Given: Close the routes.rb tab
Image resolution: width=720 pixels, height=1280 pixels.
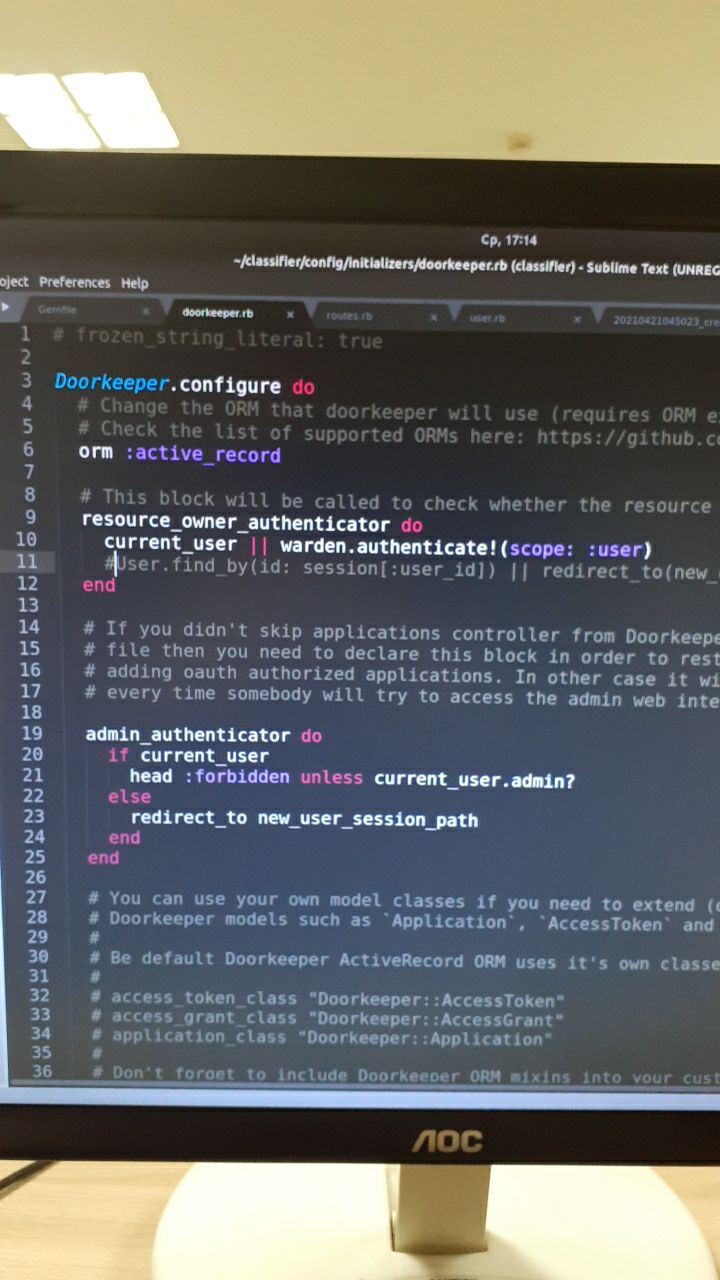Looking at the screenshot, I should [434, 317].
